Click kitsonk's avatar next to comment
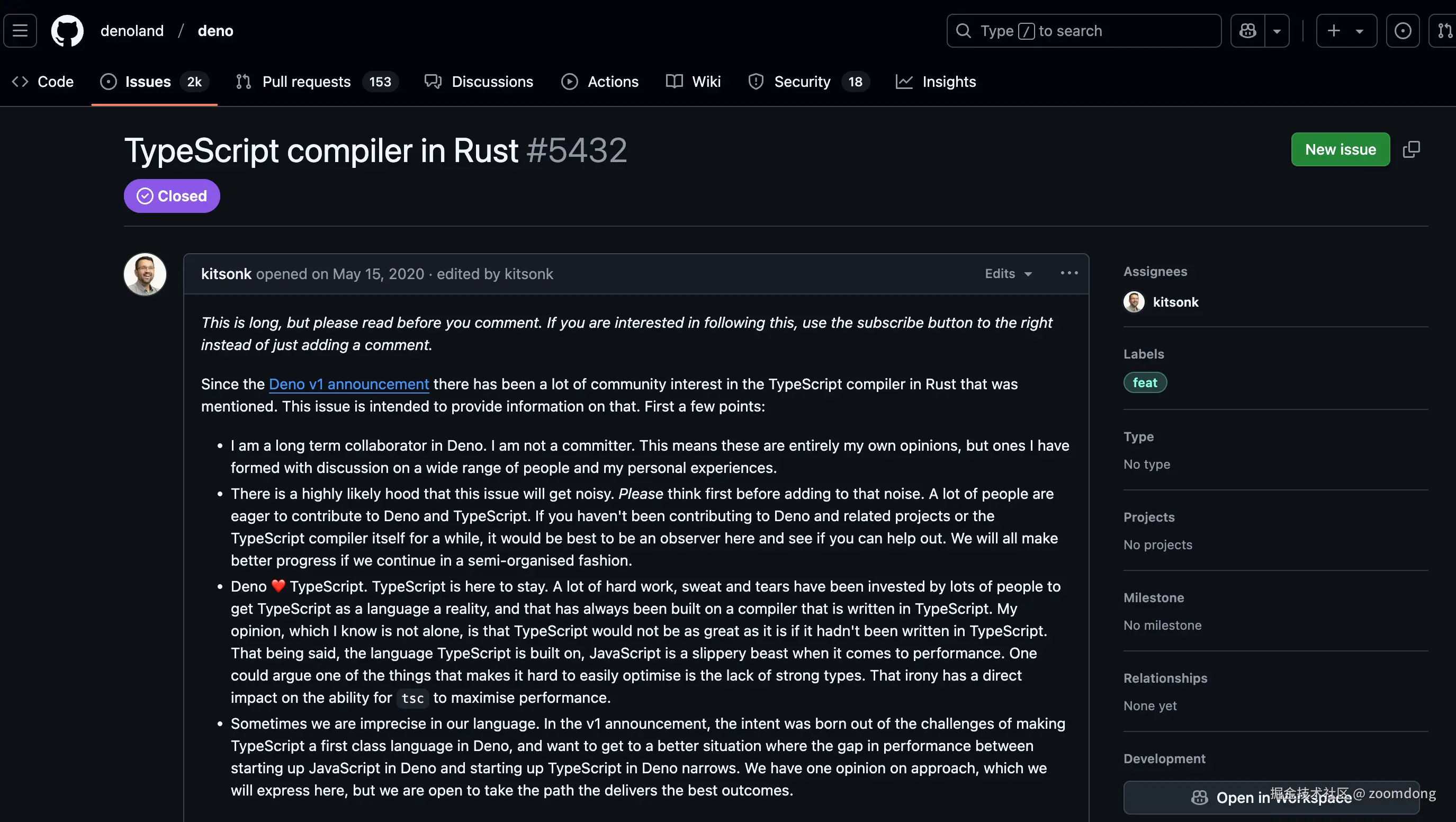Screen dimensions: 1456x822 145,274
